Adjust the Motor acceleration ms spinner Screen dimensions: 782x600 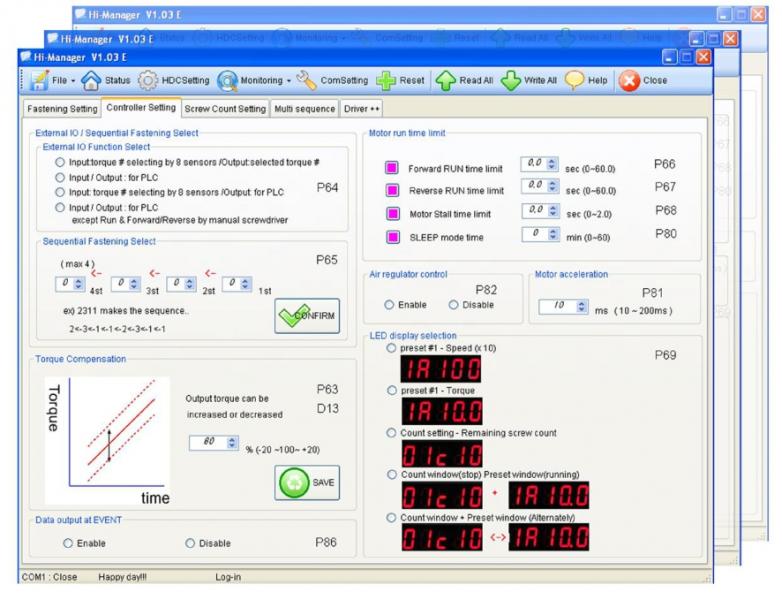tap(583, 306)
